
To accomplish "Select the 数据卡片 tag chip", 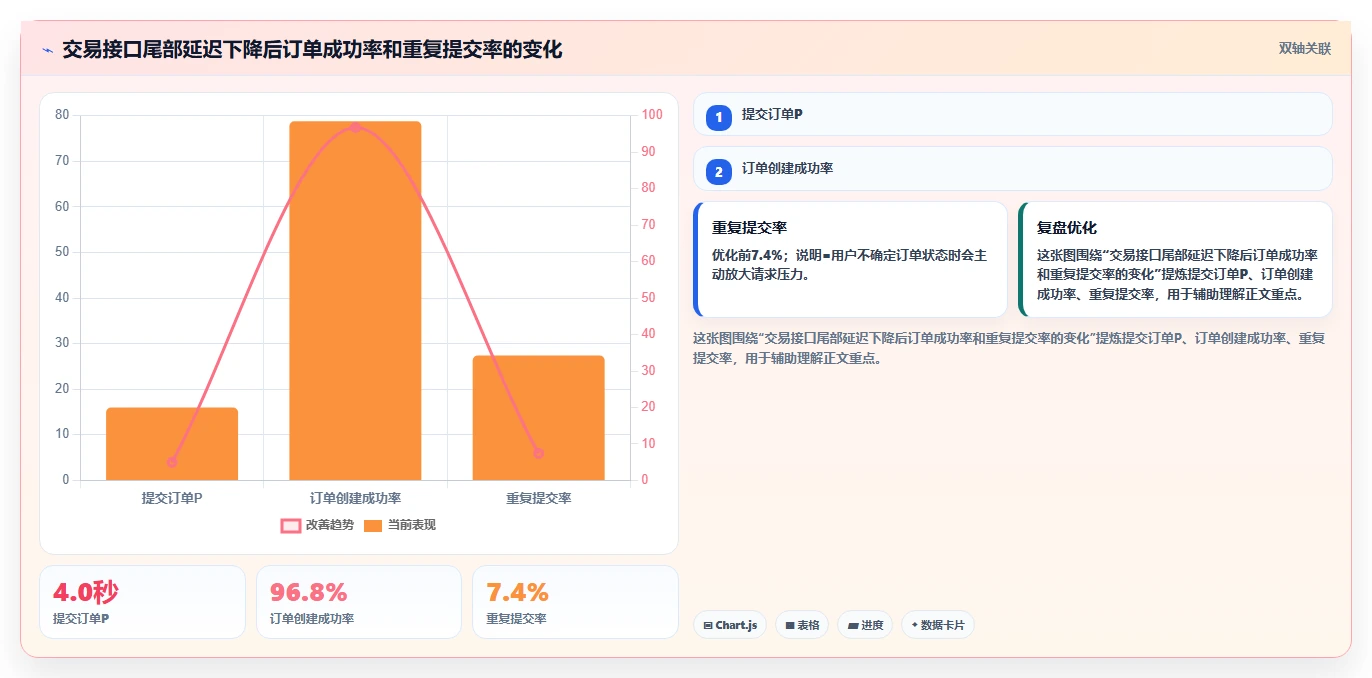I will 938,625.
